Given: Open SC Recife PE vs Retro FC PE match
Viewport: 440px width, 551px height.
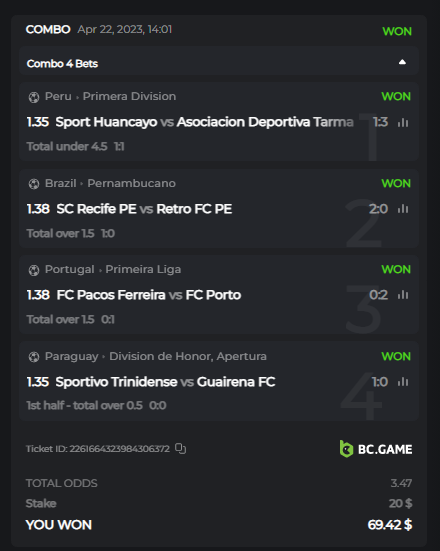Looking at the screenshot, I should (x=144, y=209).
